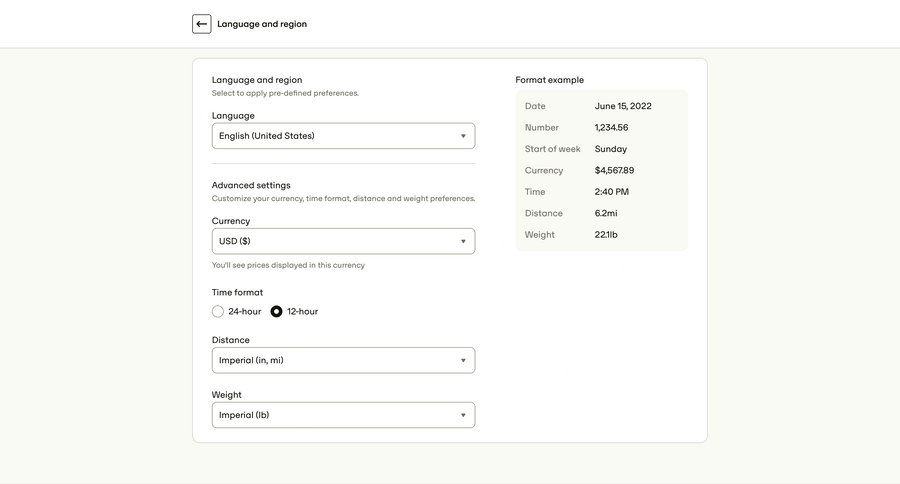Click the Currency dropdown caret arrow
900x484 pixels.
coord(463,241)
